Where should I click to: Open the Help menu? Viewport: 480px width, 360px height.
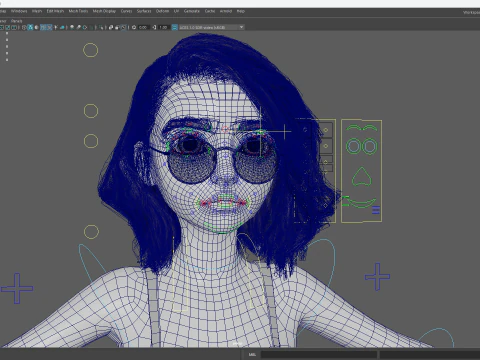tap(241, 11)
